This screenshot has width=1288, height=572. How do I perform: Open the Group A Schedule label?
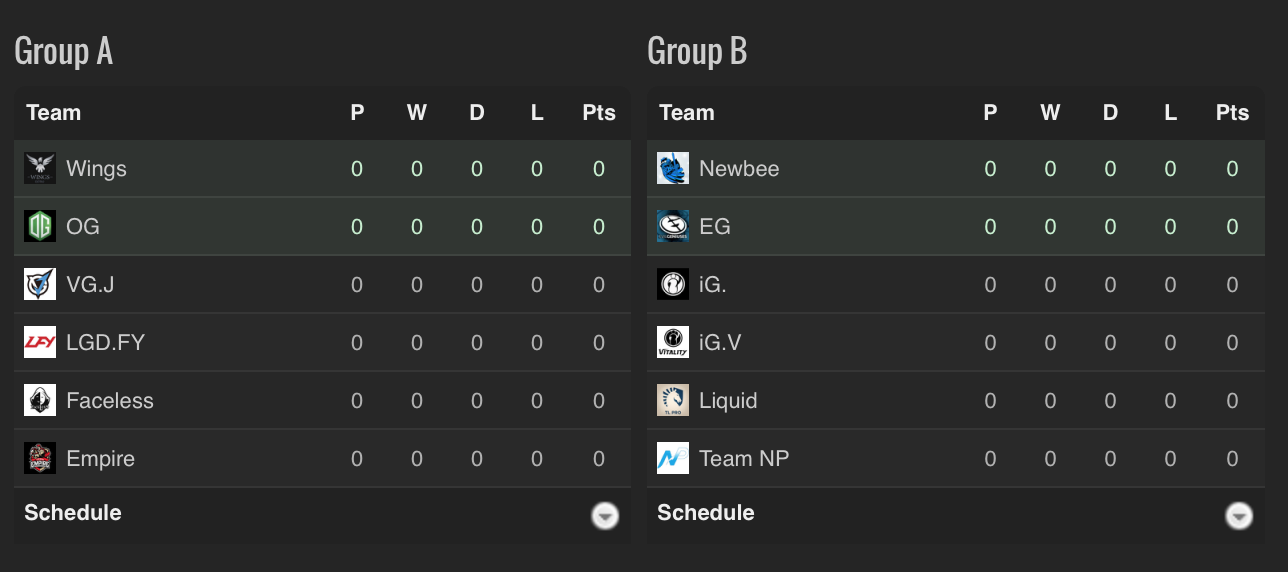73,513
